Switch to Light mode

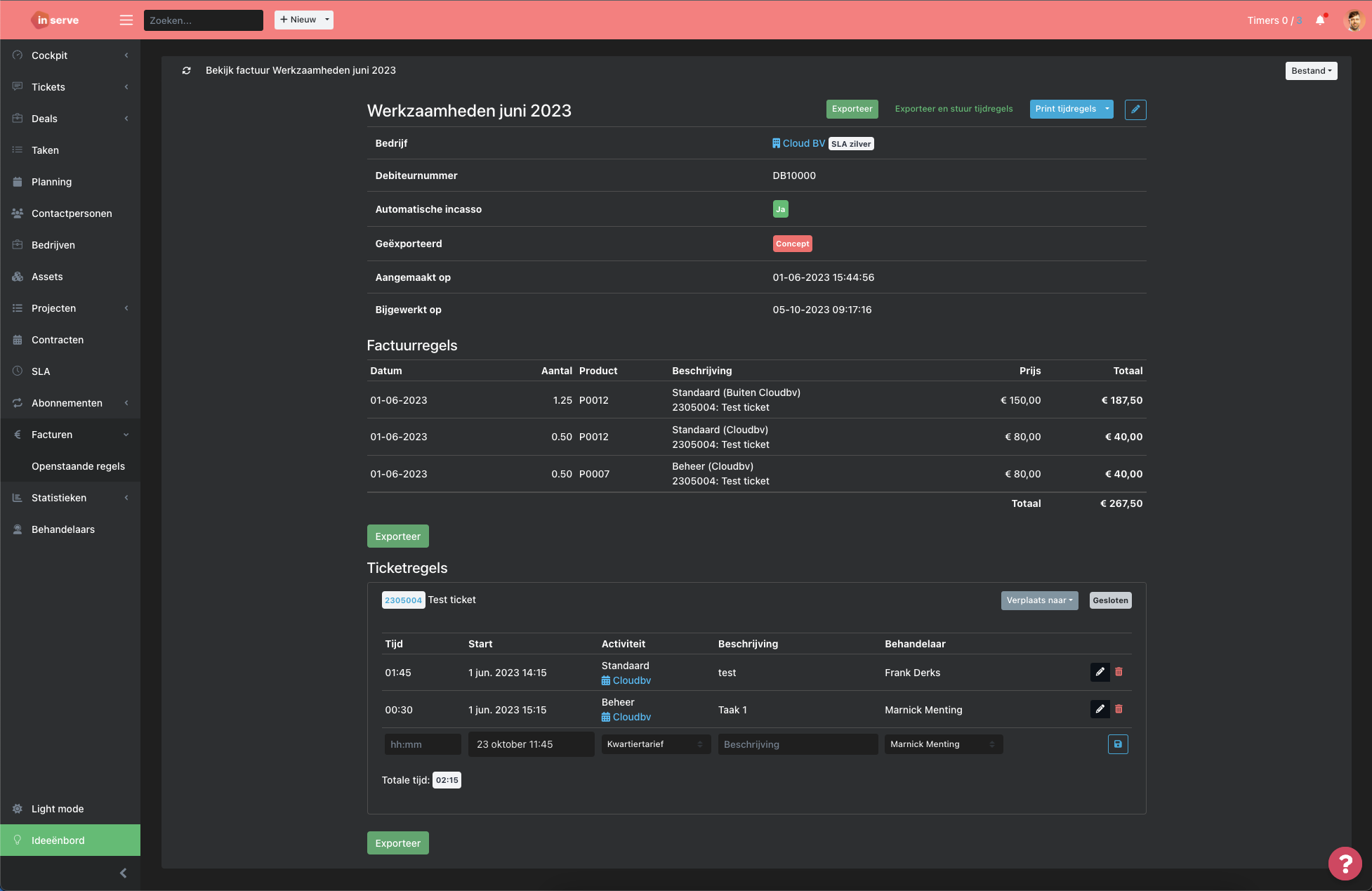point(58,809)
